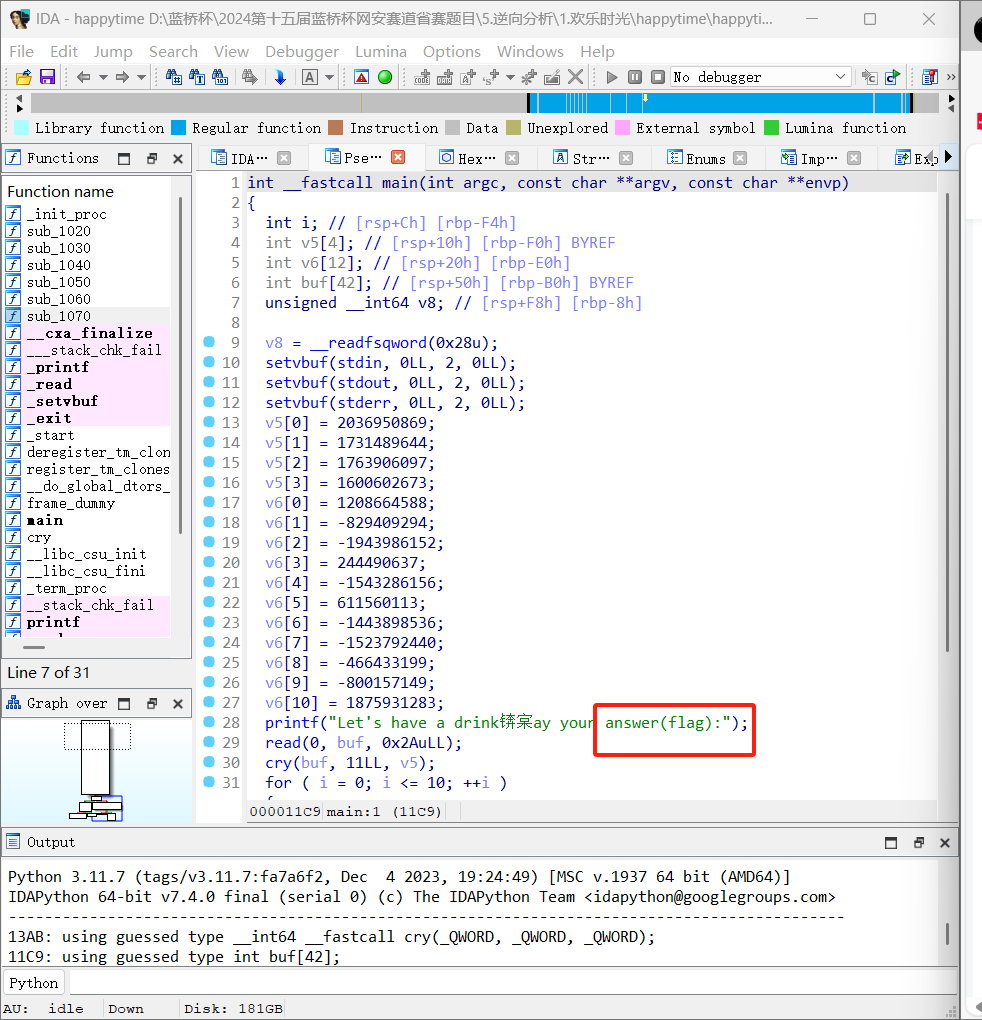Toggle breakpoint dot on line 30
This screenshot has width=982, height=1020.
coord(209,762)
